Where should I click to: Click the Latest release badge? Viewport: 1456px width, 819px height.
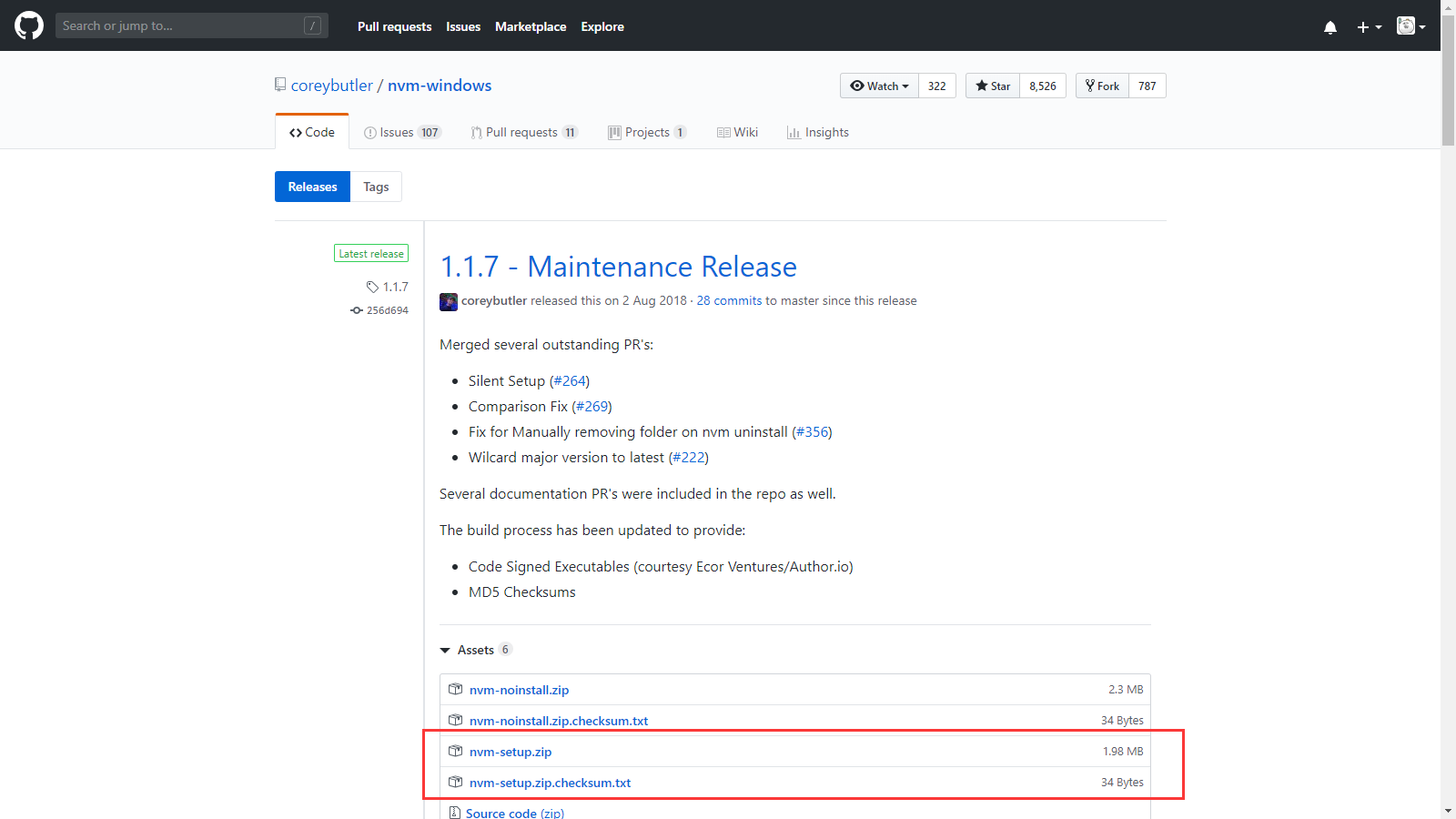[371, 254]
